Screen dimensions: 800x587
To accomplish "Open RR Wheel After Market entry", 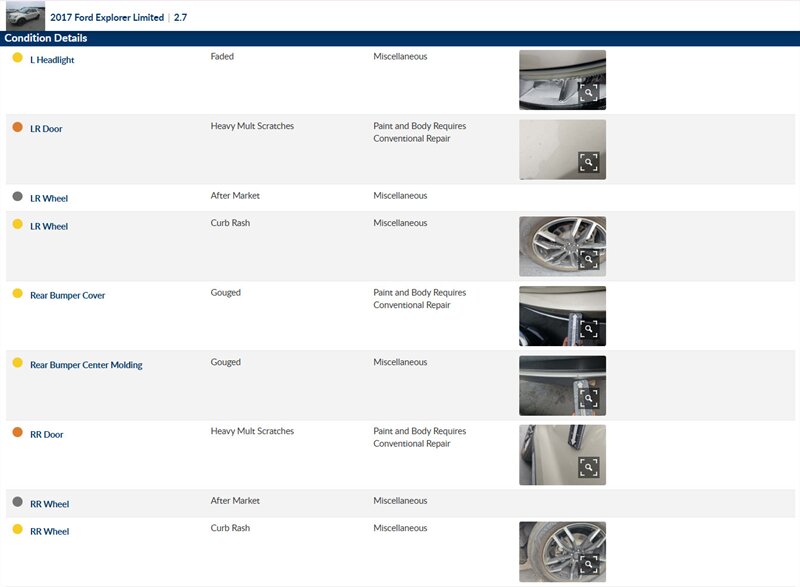I will click(49, 504).
